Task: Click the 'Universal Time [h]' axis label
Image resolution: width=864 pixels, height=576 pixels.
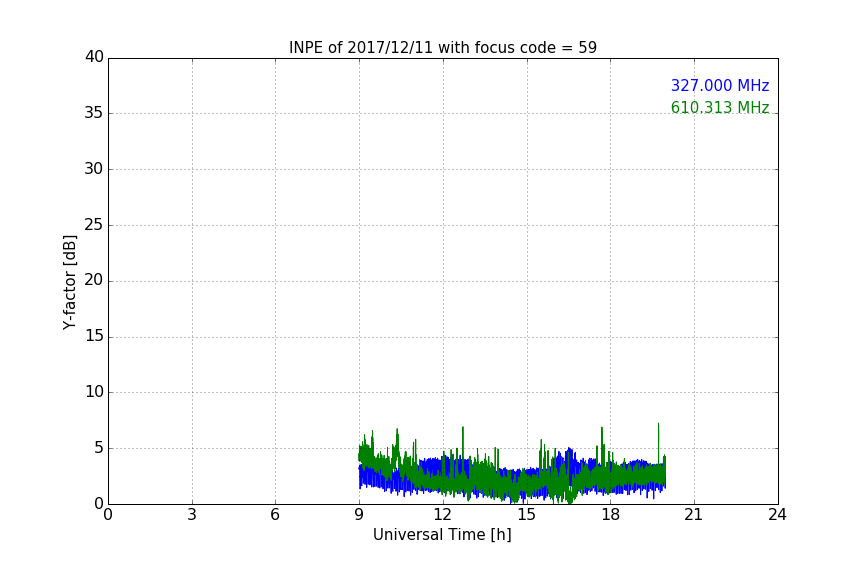Action: pyautogui.click(x=442, y=535)
